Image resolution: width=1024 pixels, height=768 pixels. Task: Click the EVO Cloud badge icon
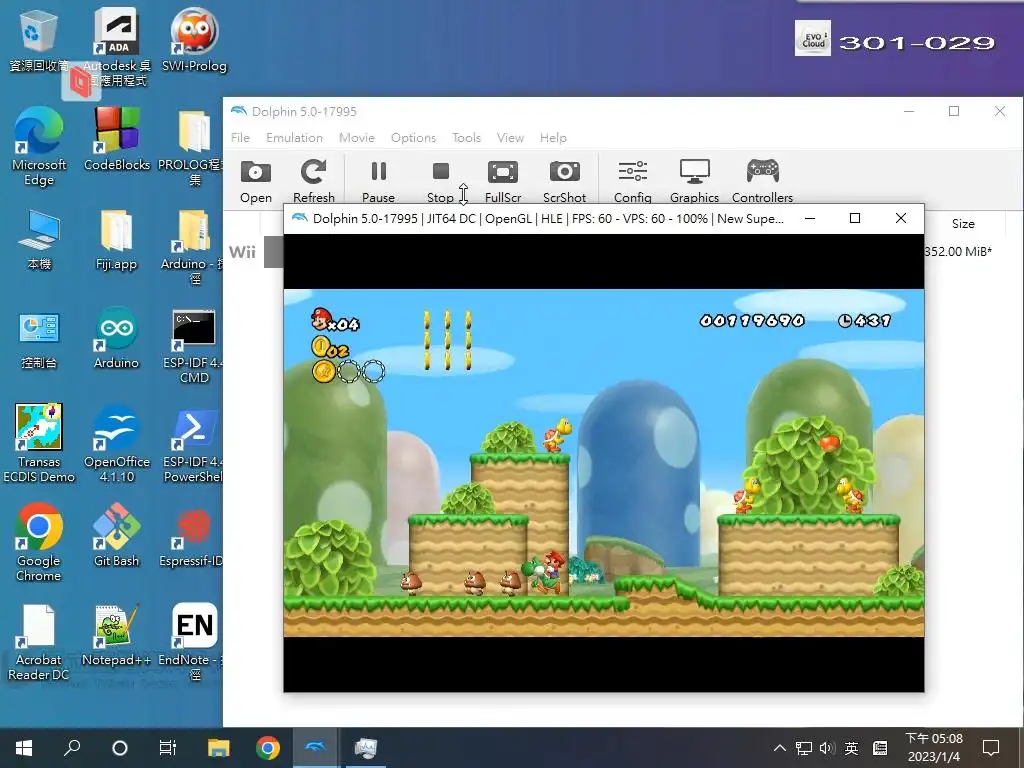click(812, 38)
